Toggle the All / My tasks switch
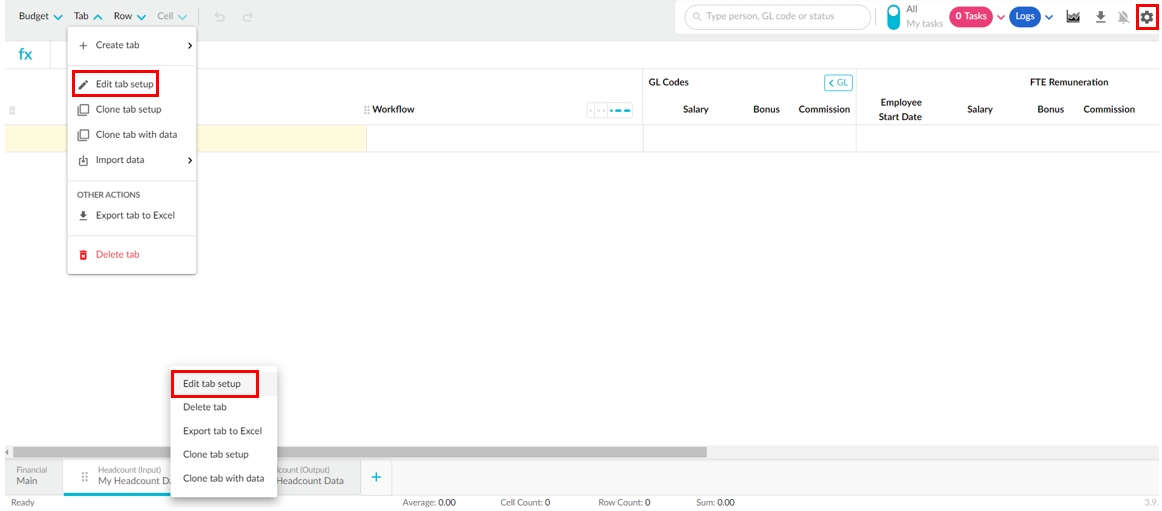The width and height of the screenshot is (1162, 511). [x=893, y=17]
